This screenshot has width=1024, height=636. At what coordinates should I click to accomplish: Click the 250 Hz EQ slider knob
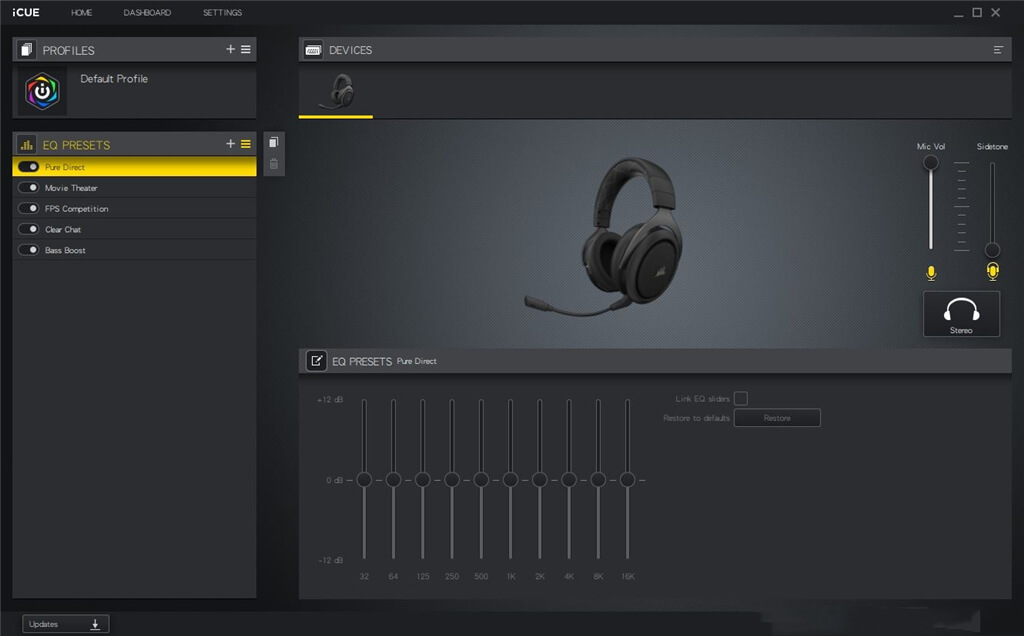[x=452, y=480]
